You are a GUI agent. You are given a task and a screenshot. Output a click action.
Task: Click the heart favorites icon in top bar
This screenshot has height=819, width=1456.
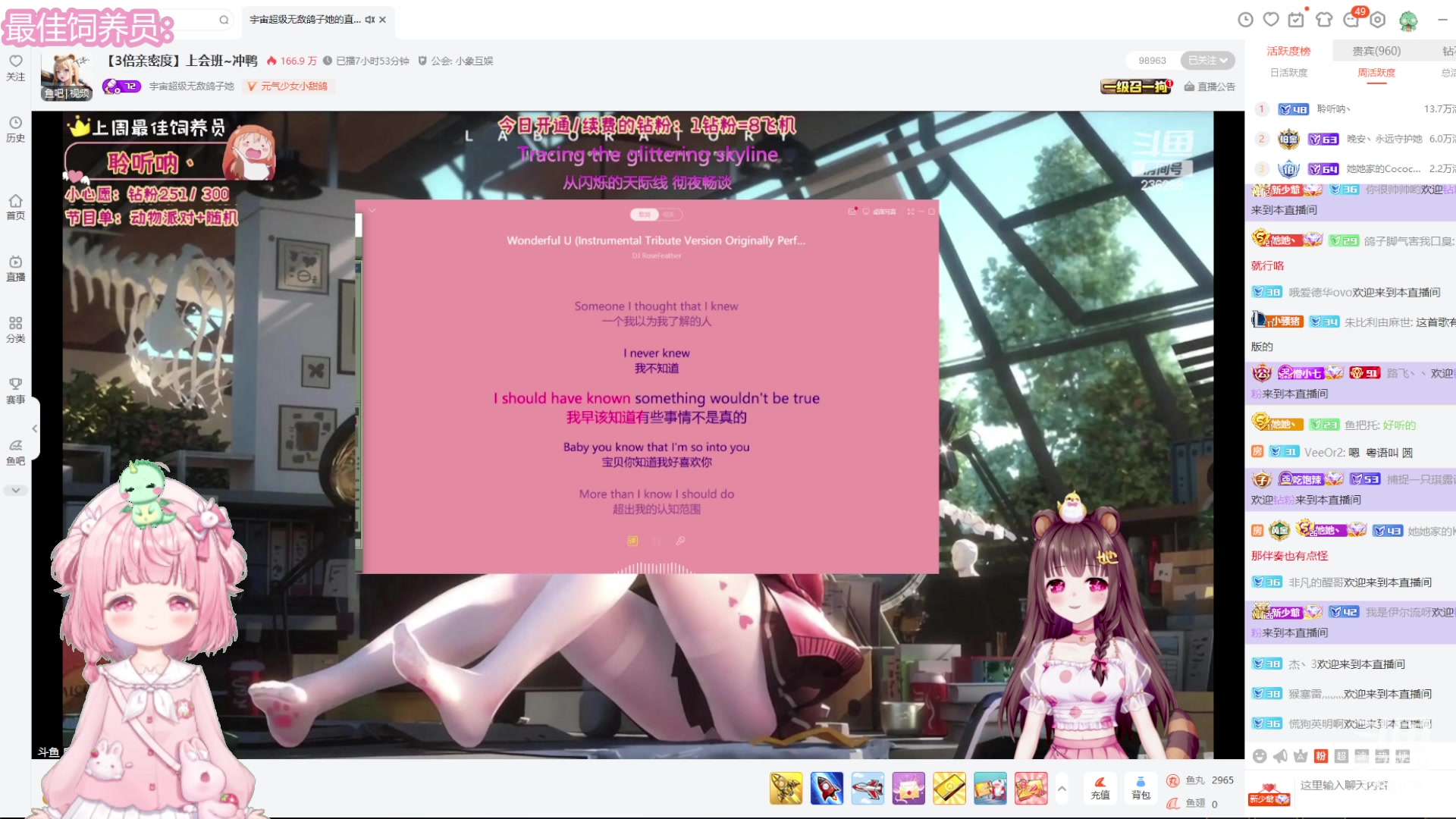pos(1271,20)
